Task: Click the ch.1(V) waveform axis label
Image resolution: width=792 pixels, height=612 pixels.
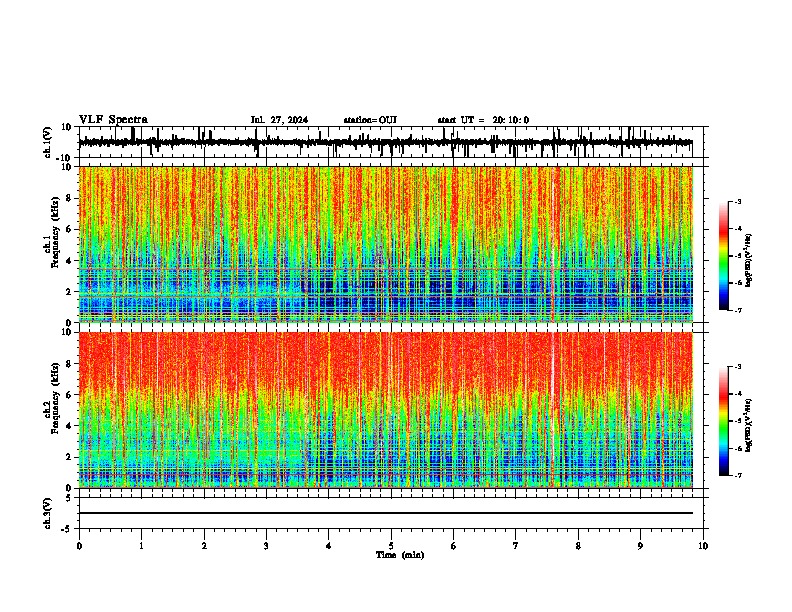Action: (x=48, y=142)
